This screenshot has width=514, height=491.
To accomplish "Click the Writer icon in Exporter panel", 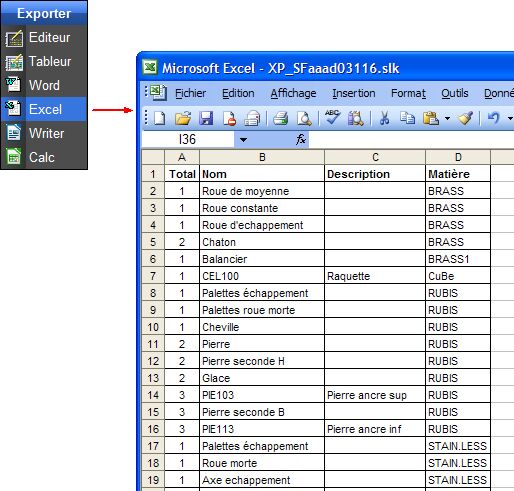I will coord(14,133).
